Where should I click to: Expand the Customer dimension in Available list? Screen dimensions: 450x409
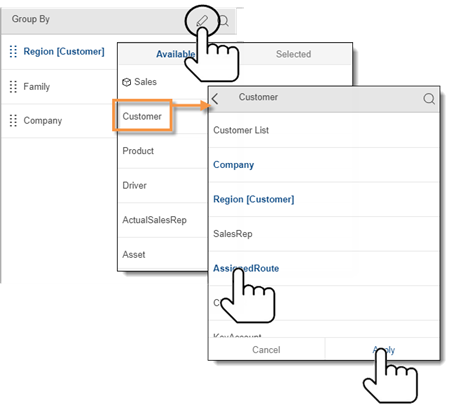coord(142,116)
